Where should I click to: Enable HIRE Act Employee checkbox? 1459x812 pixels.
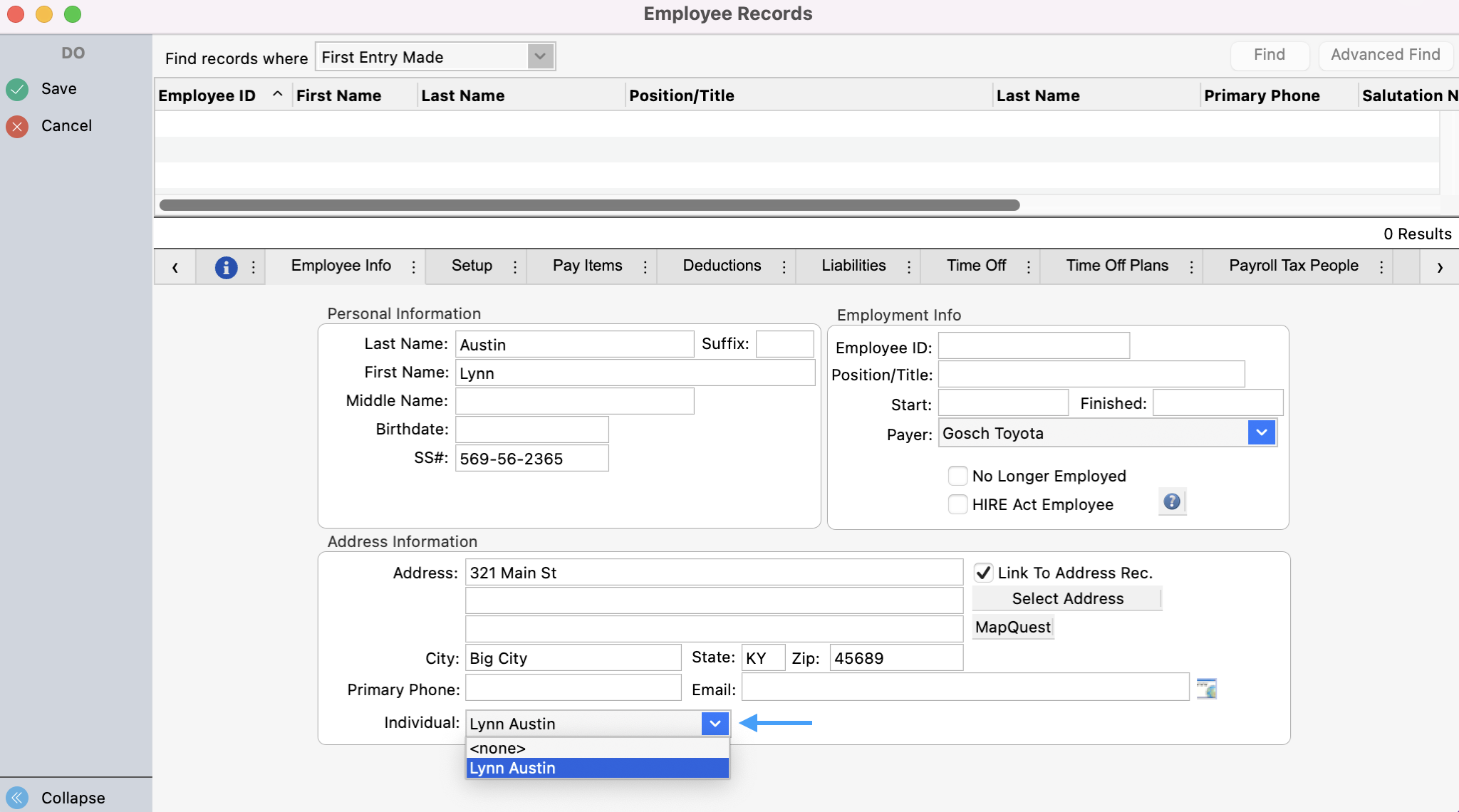point(958,504)
